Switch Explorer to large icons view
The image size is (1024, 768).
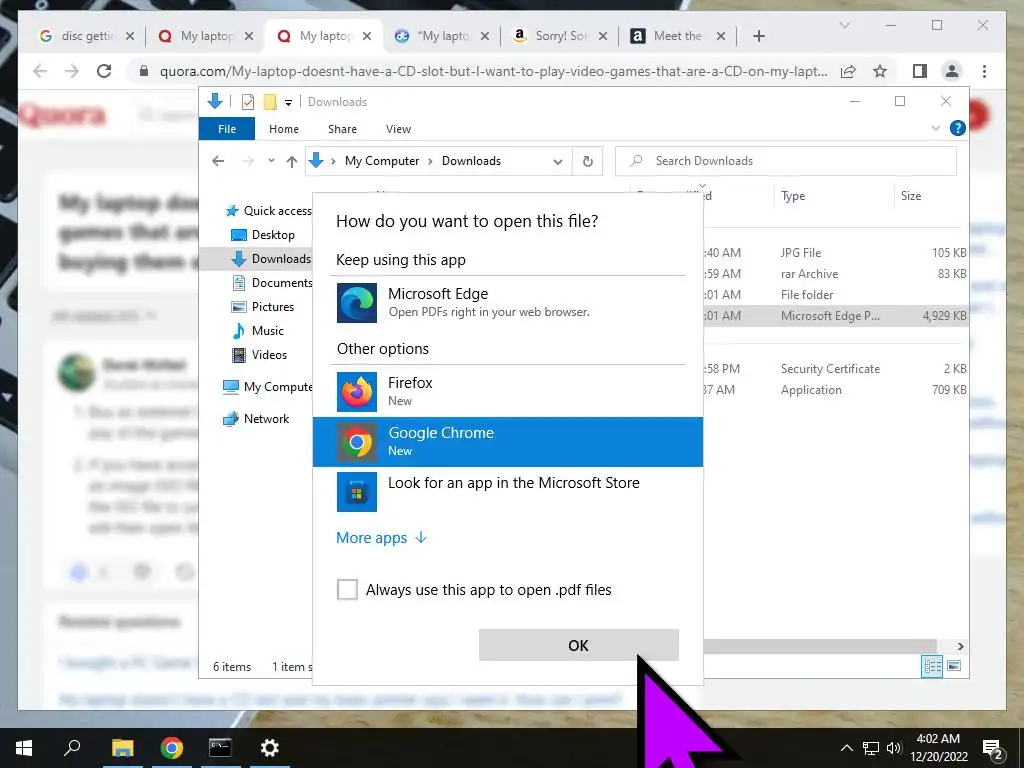click(954, 666)
